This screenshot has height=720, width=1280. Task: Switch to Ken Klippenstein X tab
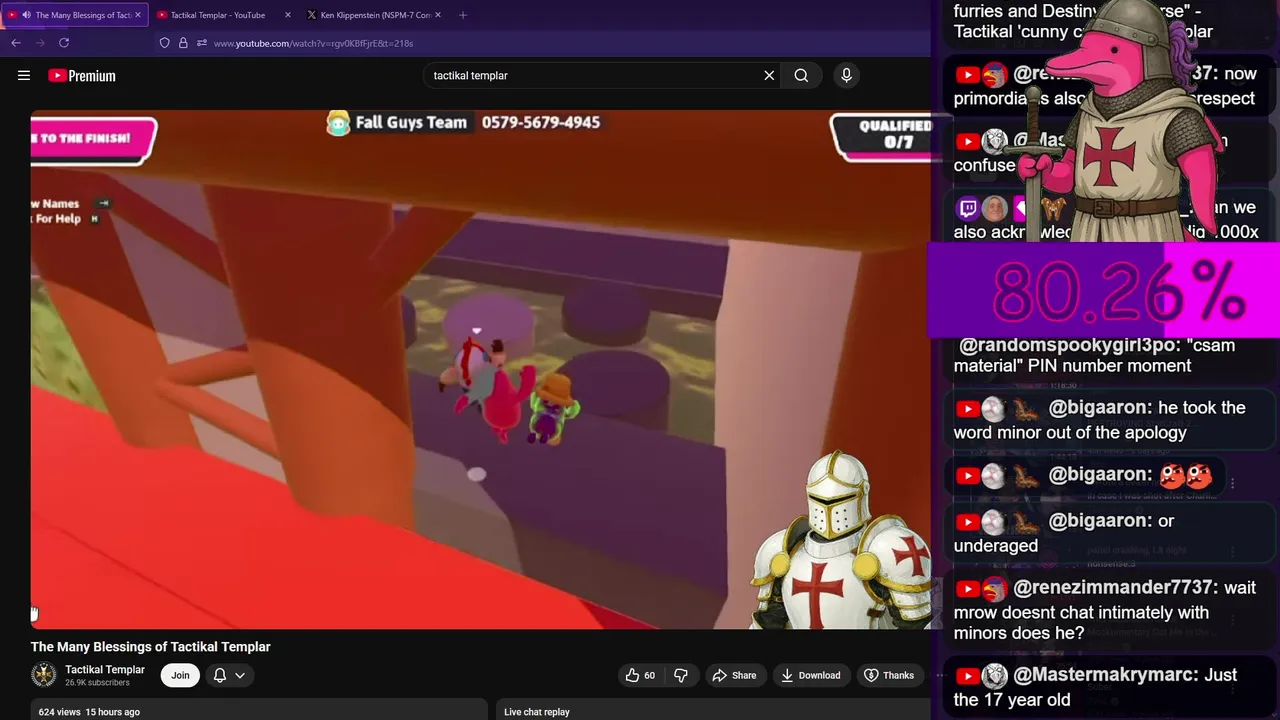pos(374,15)
